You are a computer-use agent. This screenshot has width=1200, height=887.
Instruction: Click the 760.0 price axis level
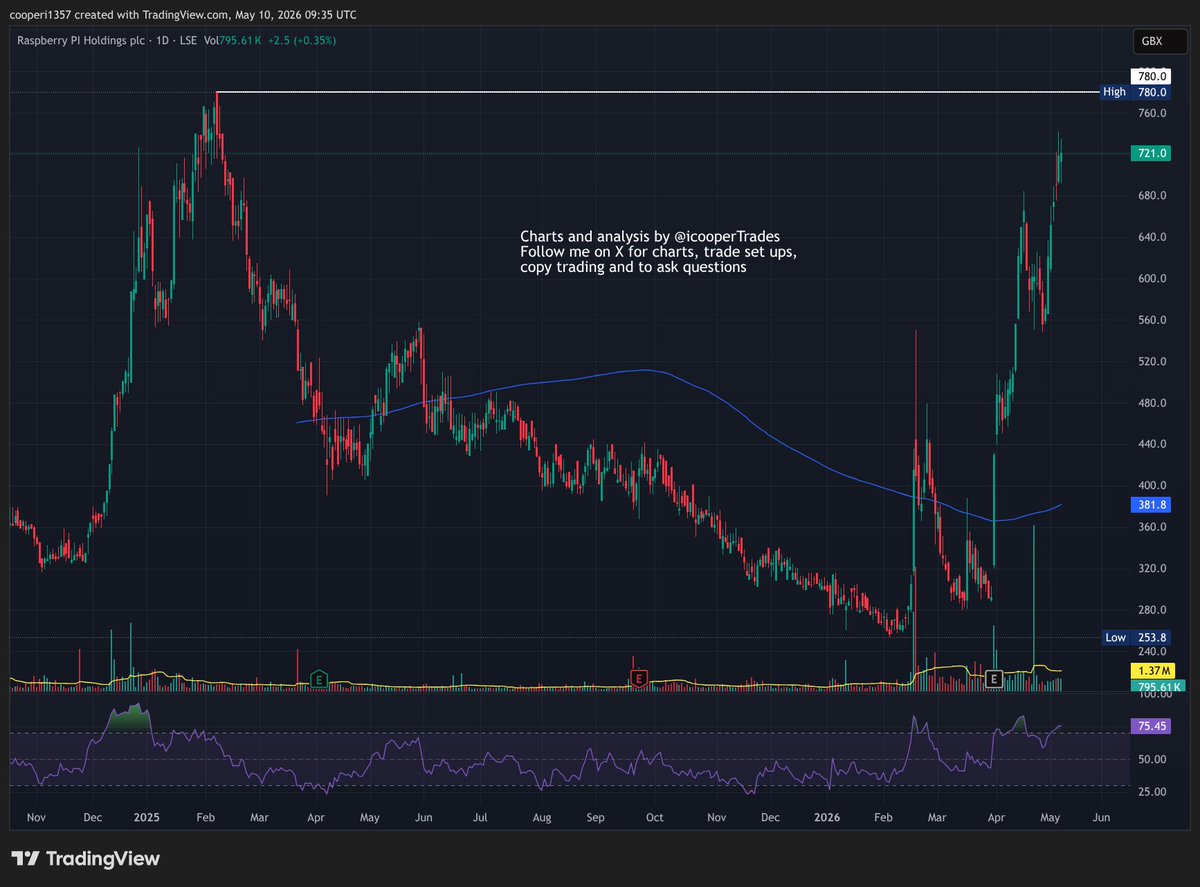(x=1151, y=113)
